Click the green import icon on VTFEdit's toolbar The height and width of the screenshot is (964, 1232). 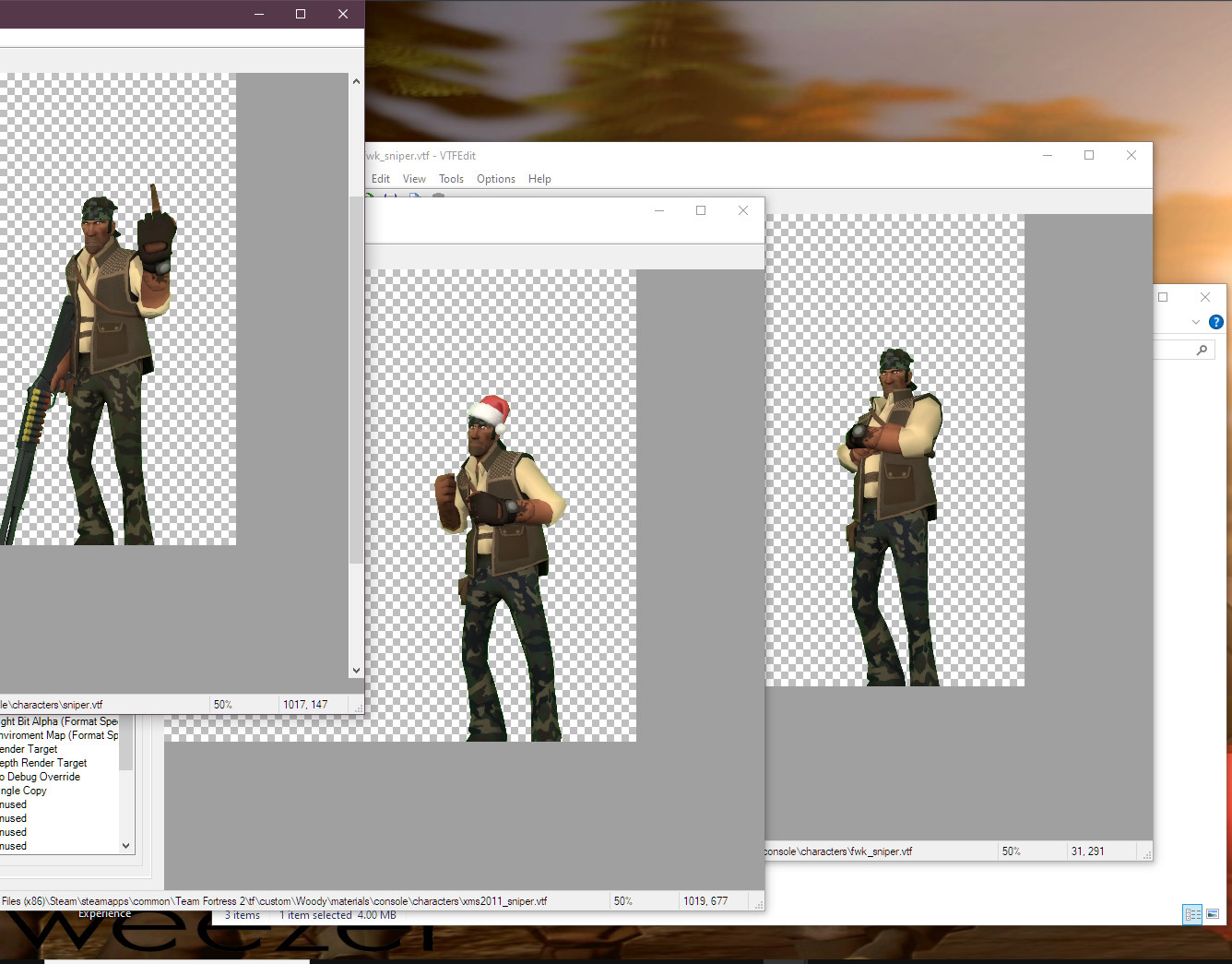[371, 196]
